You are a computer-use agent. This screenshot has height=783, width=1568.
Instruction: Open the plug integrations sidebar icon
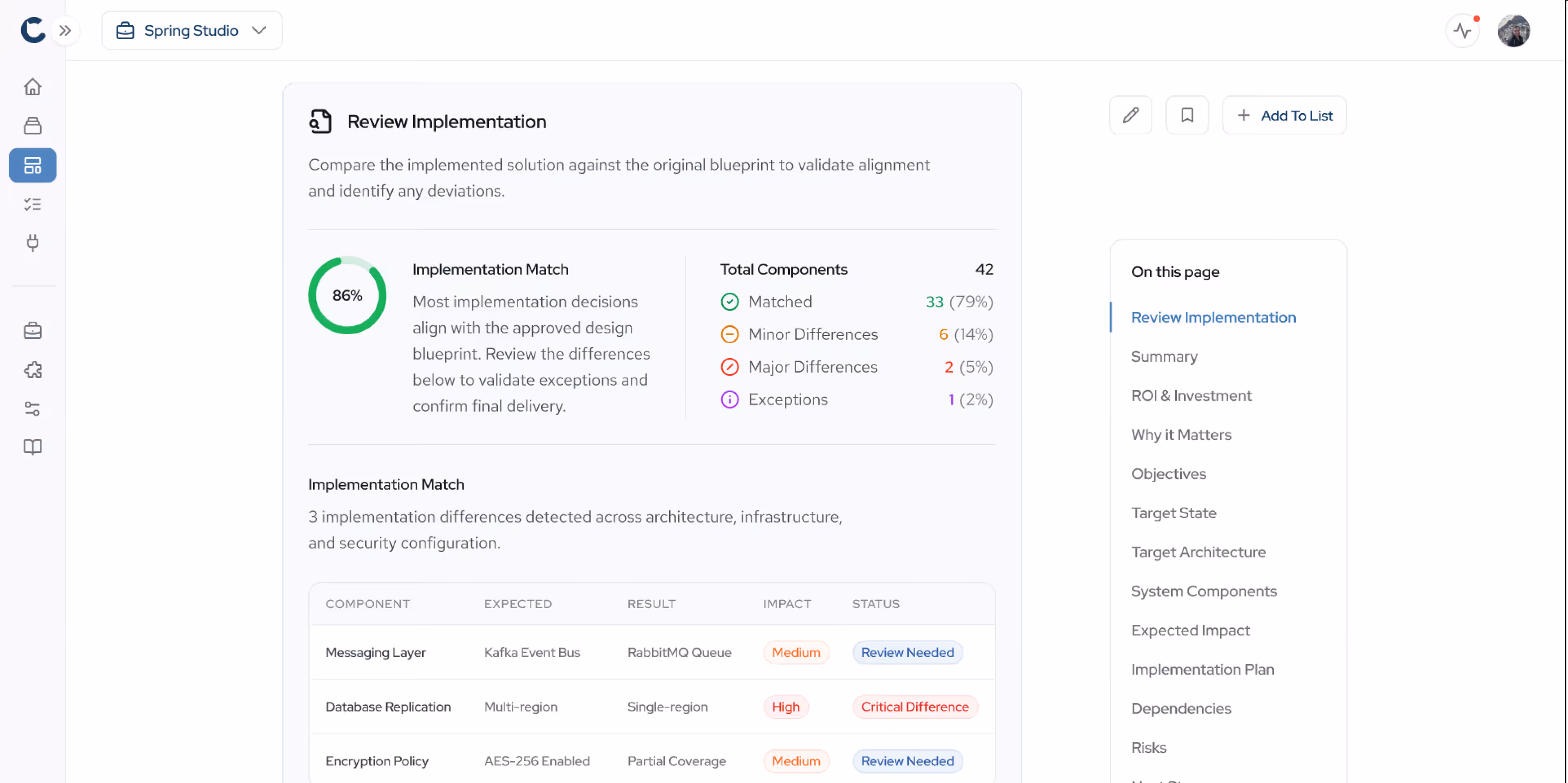point(33,243)
